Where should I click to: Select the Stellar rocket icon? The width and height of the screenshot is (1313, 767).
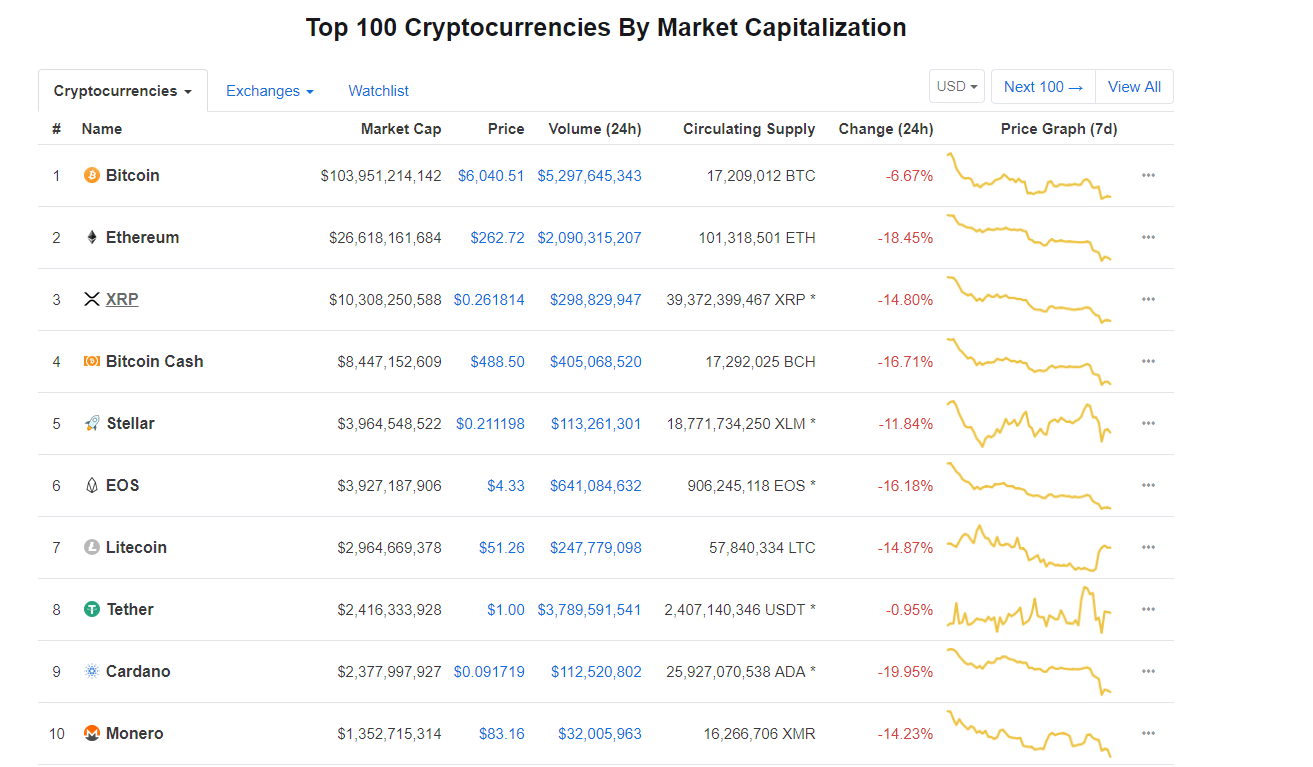pyautogui.click(x=91, y=423)
